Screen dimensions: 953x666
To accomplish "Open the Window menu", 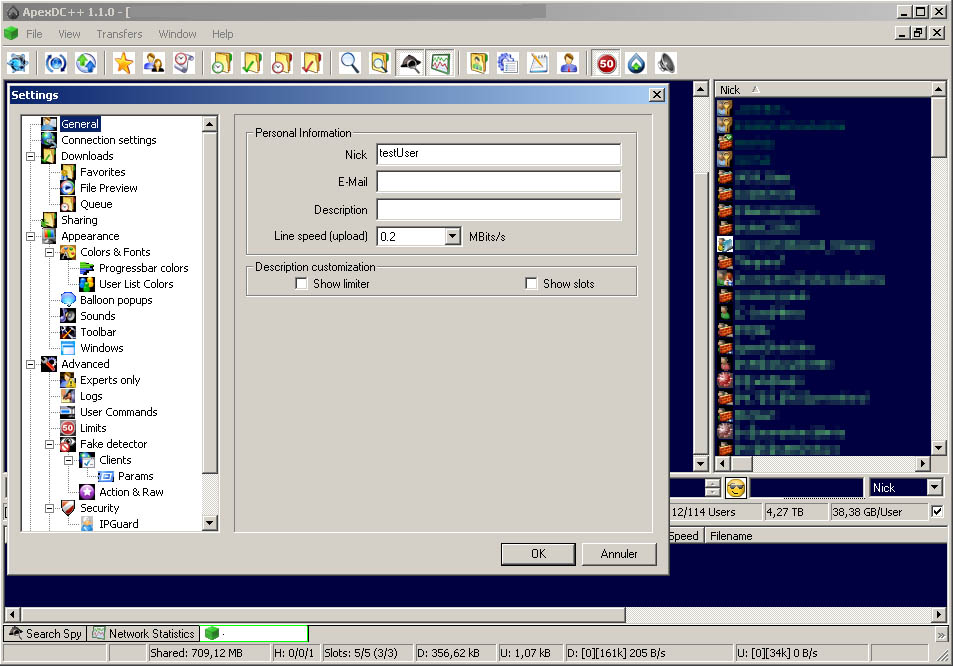I will click(x=177, y=34).
